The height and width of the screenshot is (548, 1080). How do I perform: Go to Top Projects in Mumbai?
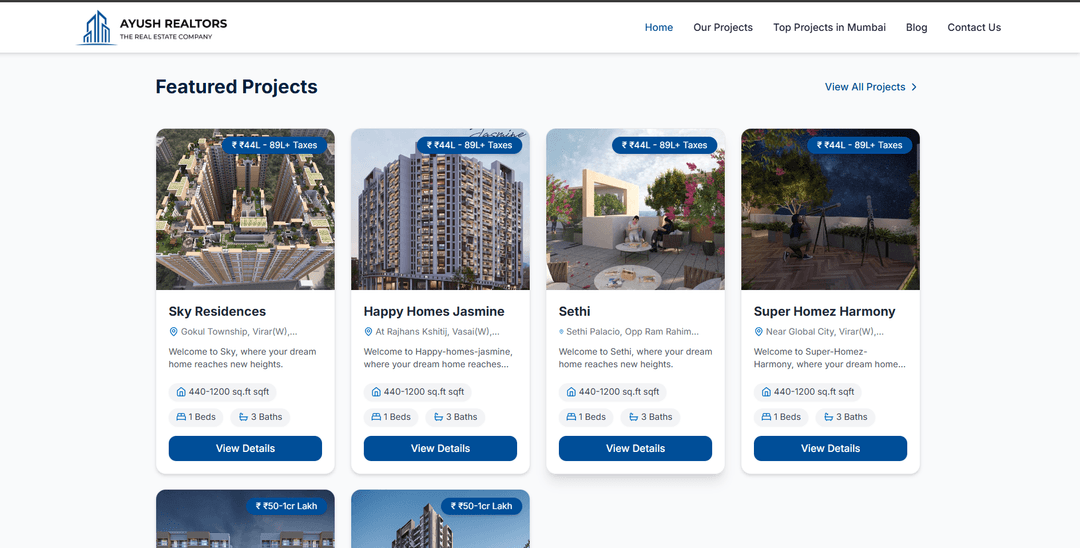(x=829, y=28)
